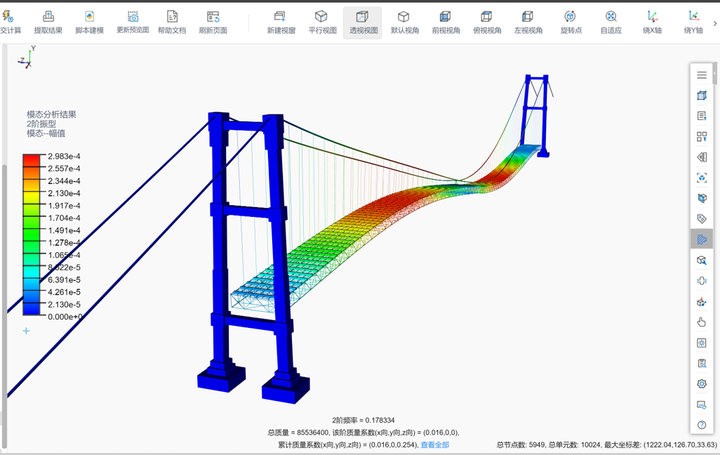720x455 pixels.
Task: Create a new view with 新建视窗
Action: click(x=280, y=21)
